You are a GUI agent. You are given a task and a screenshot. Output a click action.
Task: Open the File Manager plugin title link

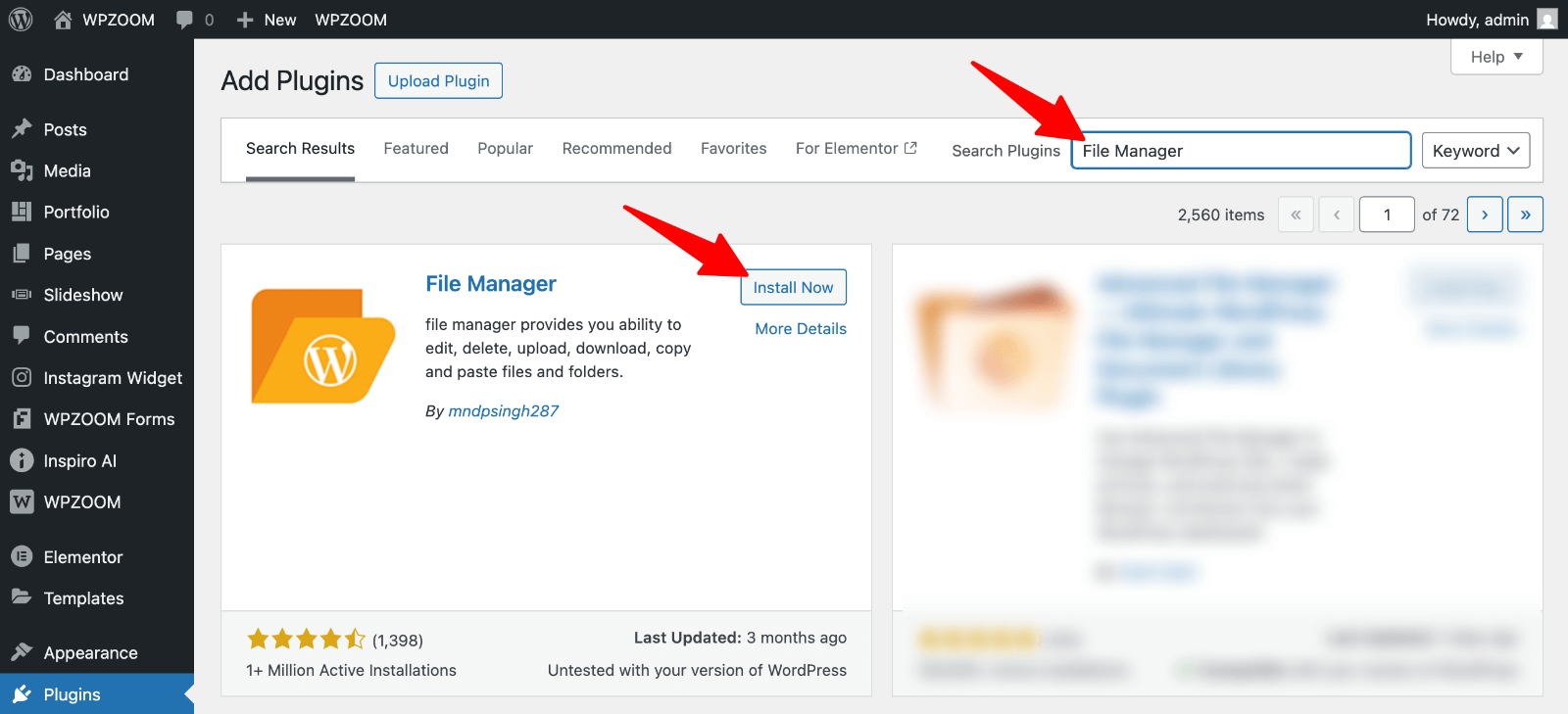coord(490,284)
